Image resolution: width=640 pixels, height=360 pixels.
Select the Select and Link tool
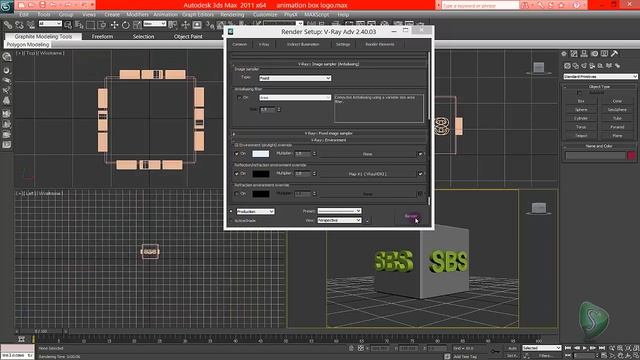(7, 25)
